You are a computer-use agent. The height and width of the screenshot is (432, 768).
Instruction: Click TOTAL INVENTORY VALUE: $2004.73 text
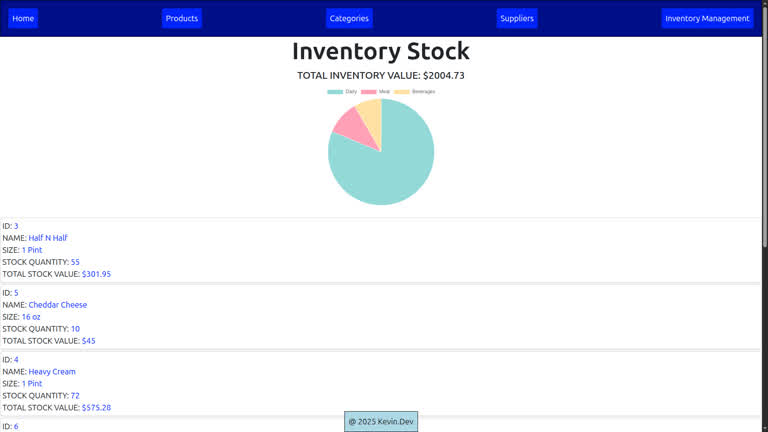pos(381,75)
